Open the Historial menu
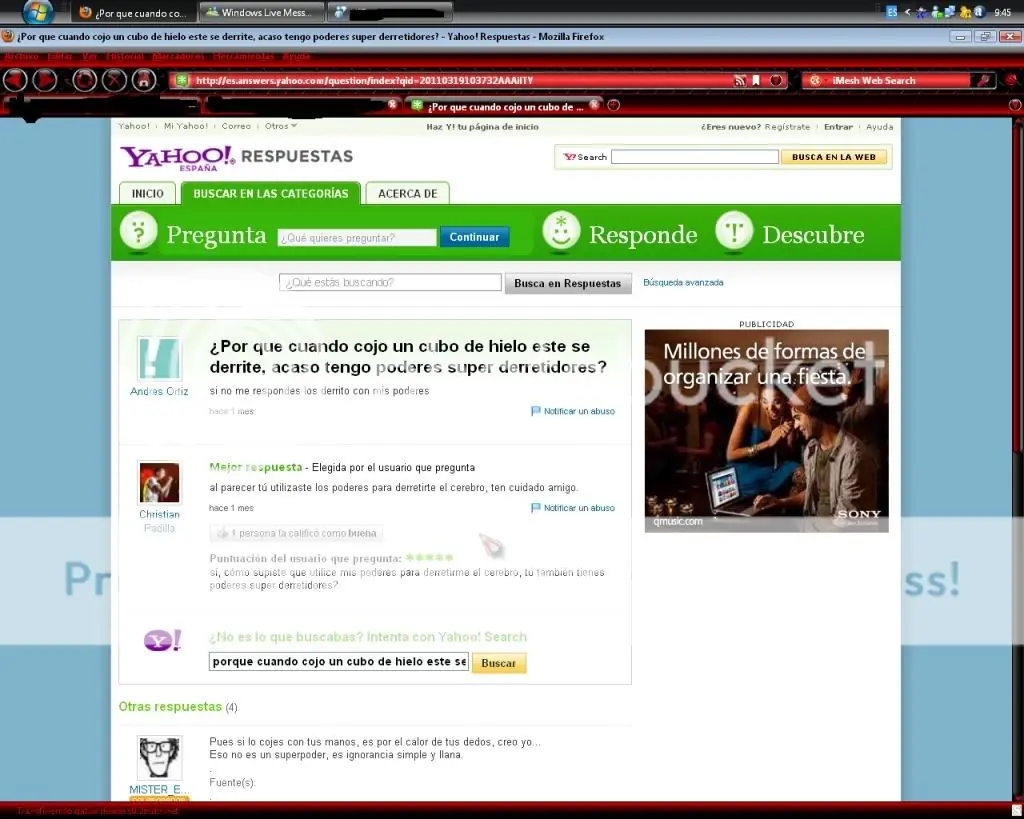 (x=124, y=57)
